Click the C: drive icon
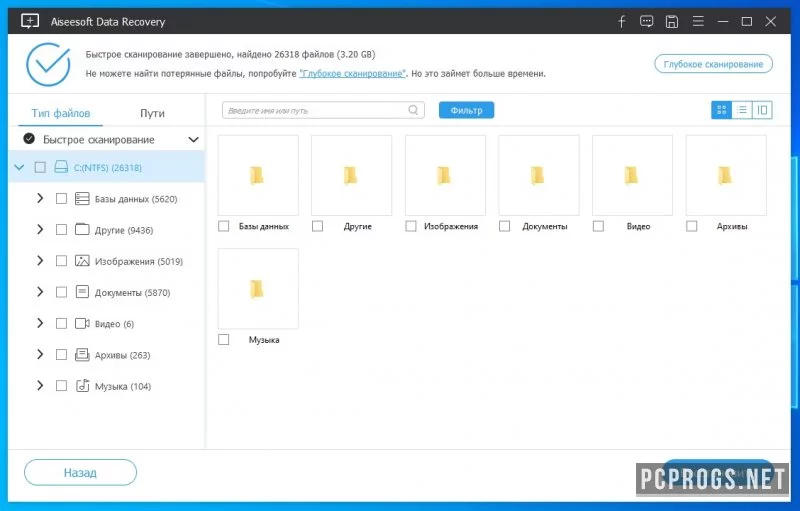Viewport: 800px width, 511px height. (x=61, y=167)
